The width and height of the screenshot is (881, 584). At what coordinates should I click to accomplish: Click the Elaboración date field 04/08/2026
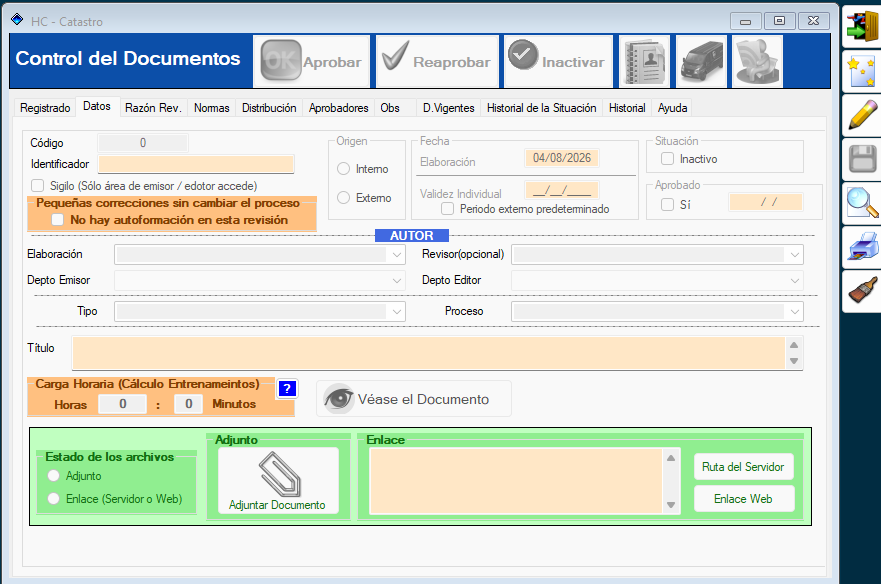(561, 158)
